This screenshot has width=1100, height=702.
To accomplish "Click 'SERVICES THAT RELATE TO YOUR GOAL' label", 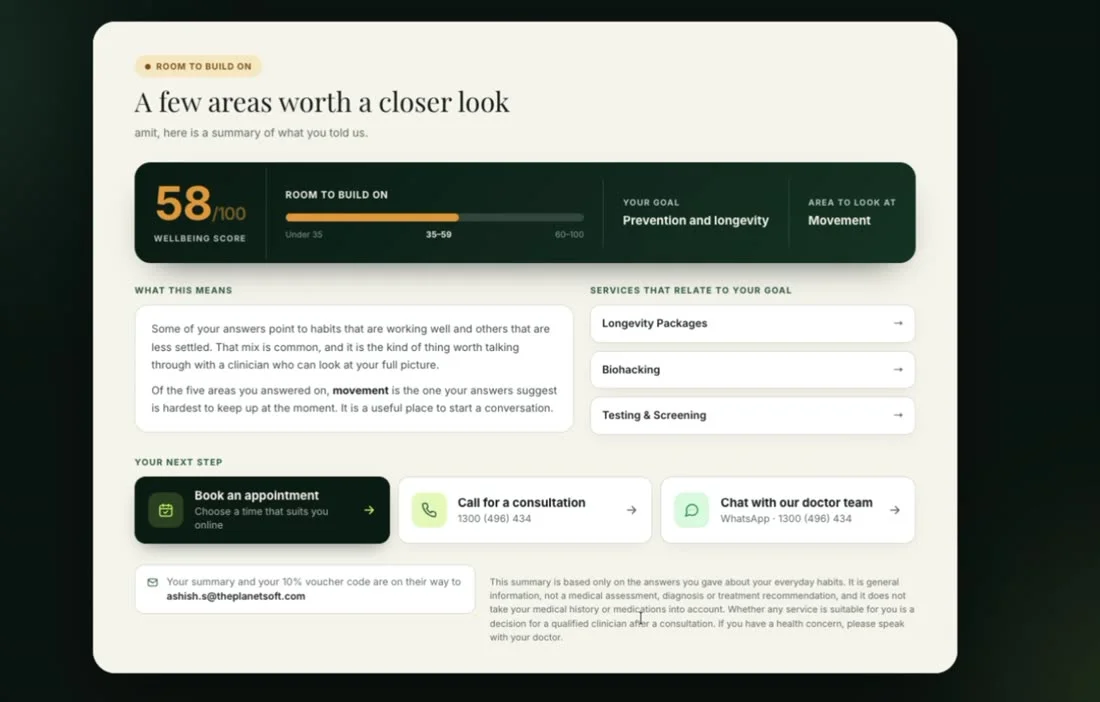I will pos(690,290).
